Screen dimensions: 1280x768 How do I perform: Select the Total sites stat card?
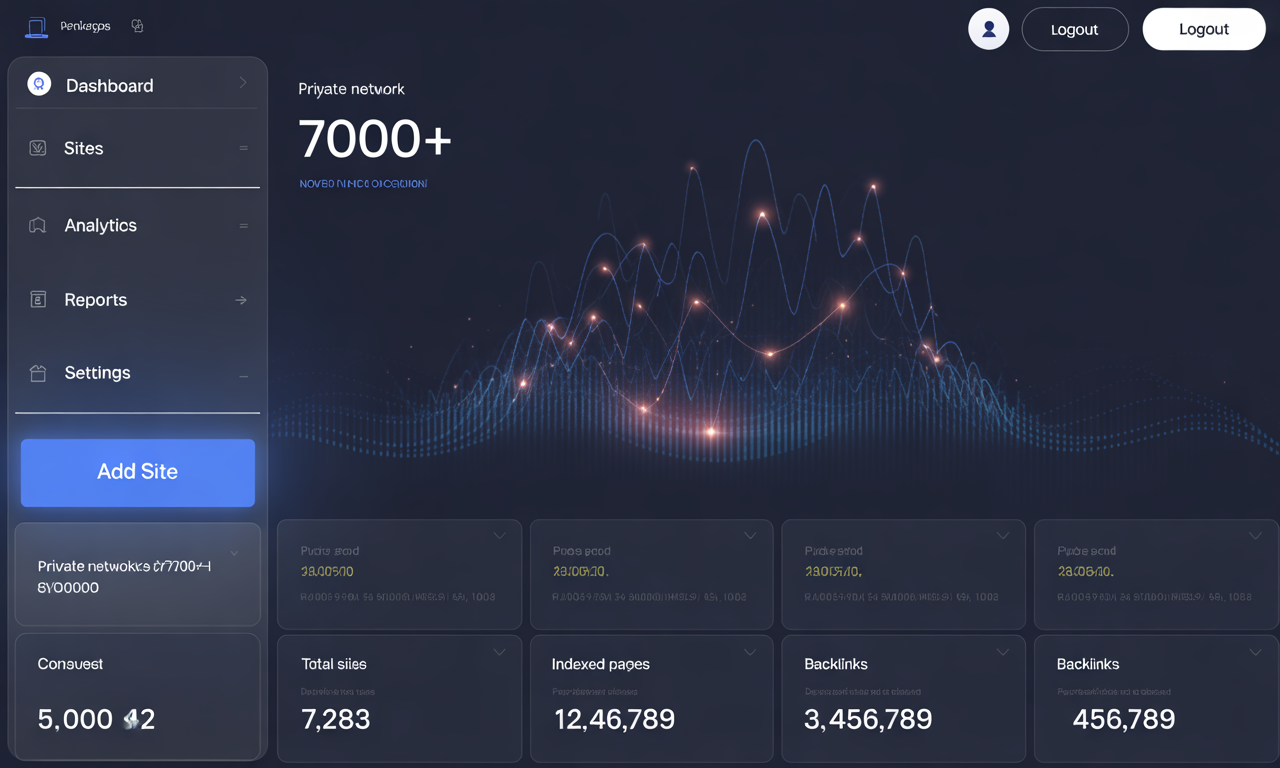399,697
